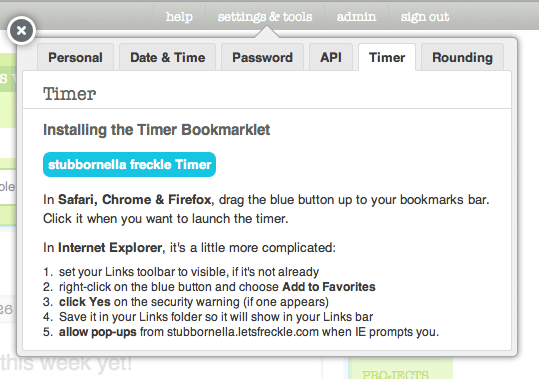Click the Add to Favorites instruction text
Image resolution: width=539 pixels, height=379 pixels.
point(329,287)
